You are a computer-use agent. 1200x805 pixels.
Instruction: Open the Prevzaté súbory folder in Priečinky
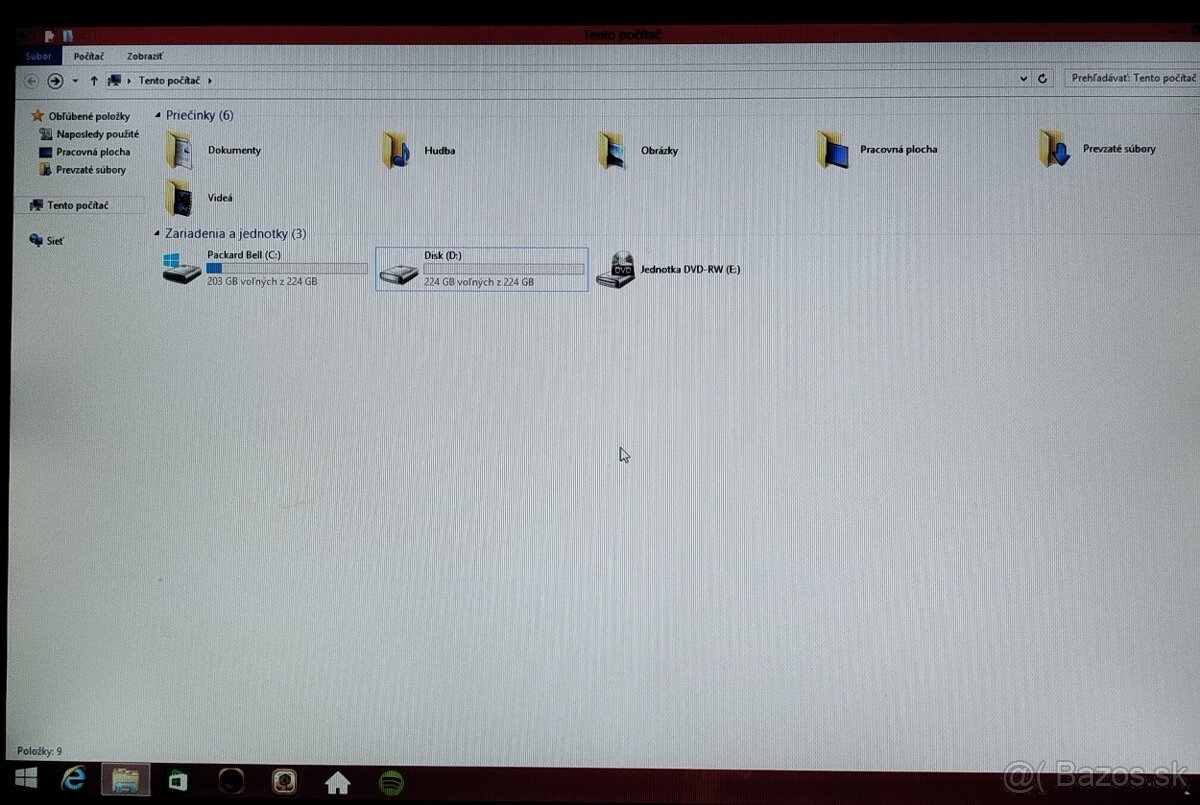1097,149
